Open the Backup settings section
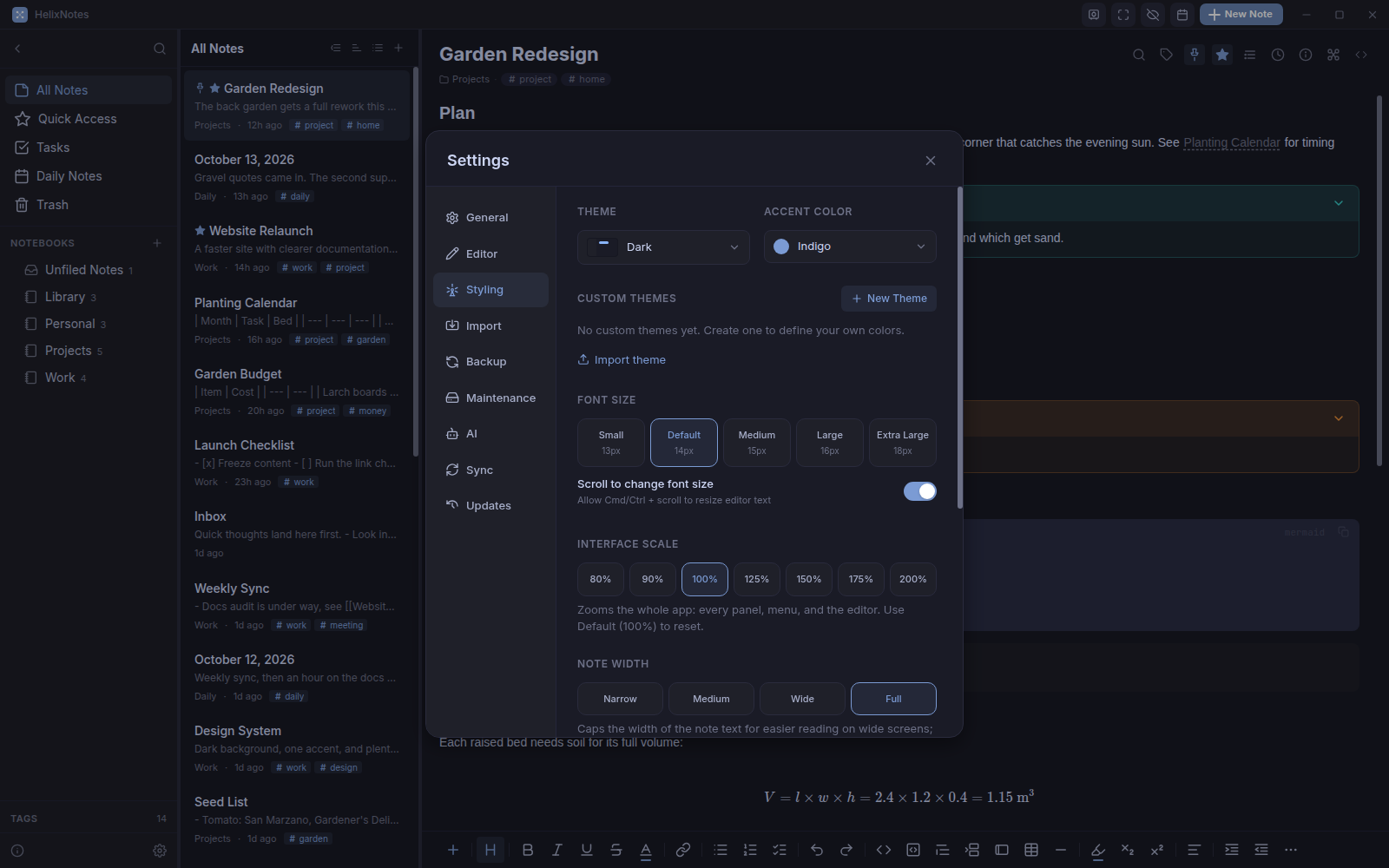1389x868 pixels. point(490,362)
